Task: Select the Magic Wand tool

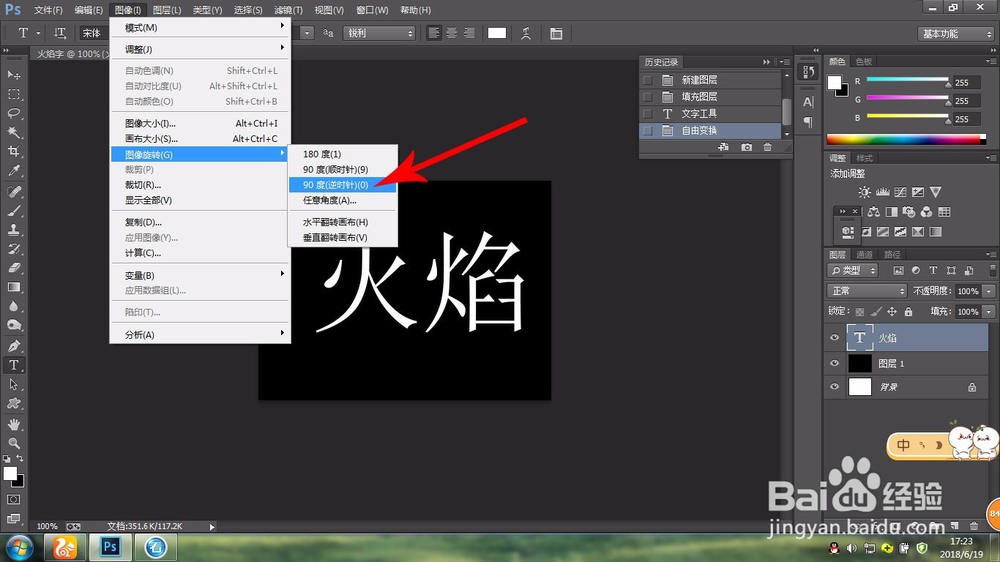Action: [x=13, y=133]
